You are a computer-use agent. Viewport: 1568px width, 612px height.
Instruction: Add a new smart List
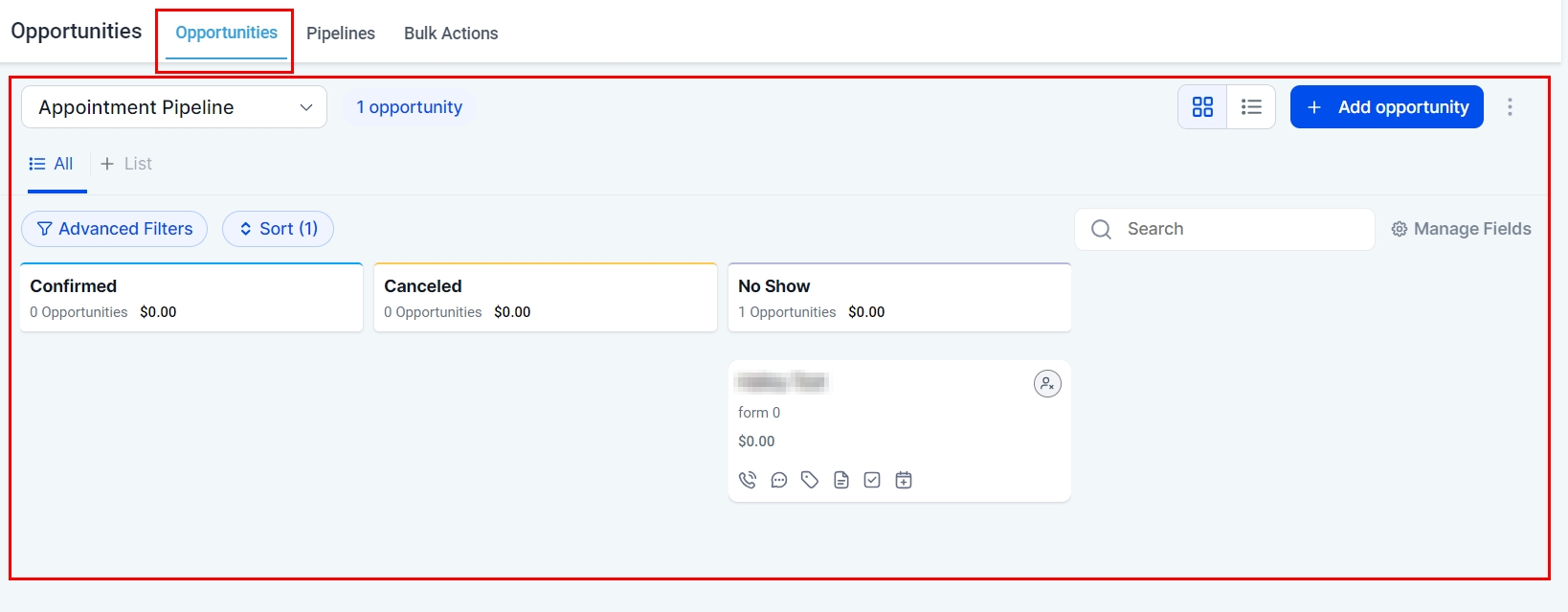126,164
